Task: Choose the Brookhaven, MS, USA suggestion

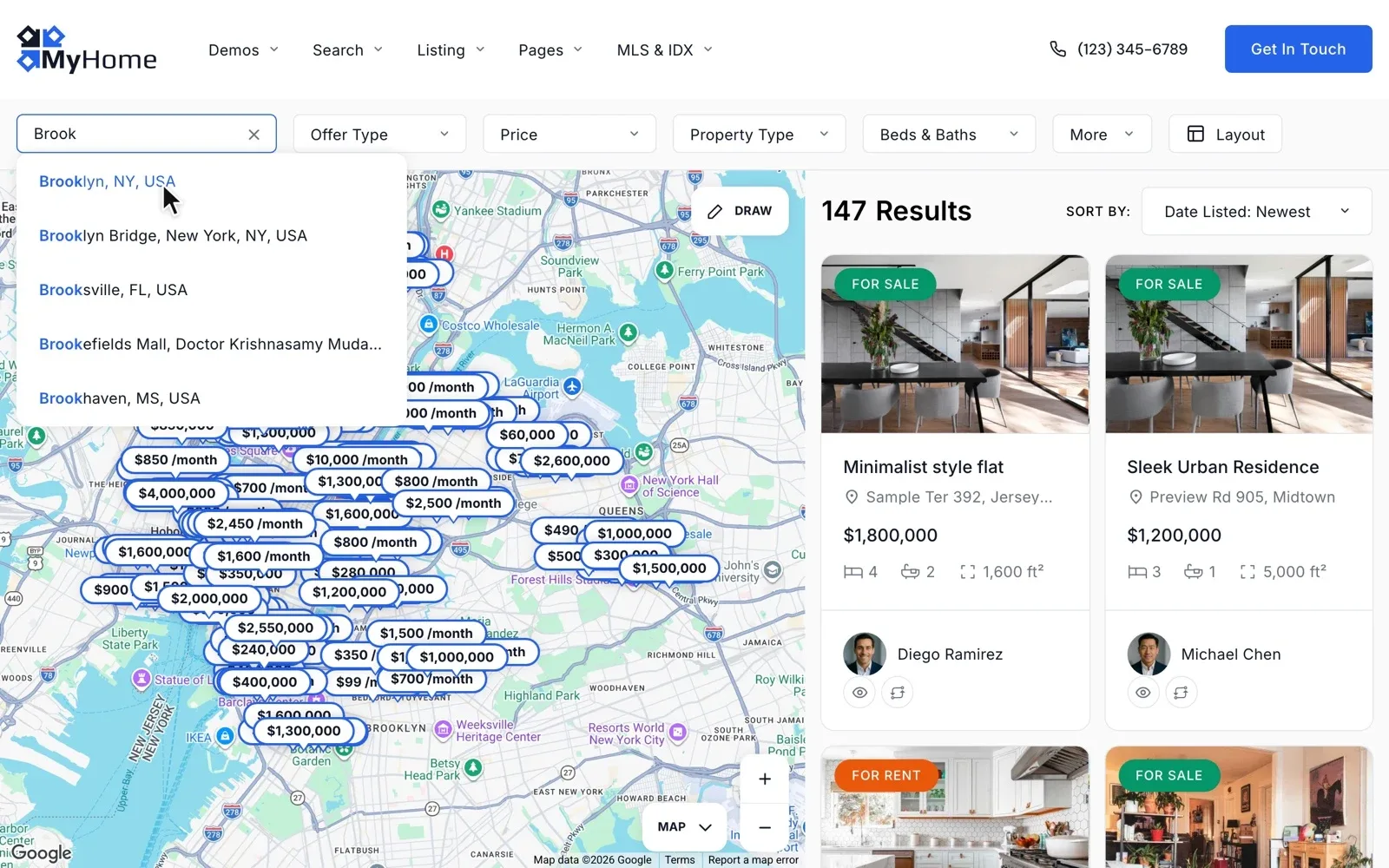Action: (x=211, y=398)
